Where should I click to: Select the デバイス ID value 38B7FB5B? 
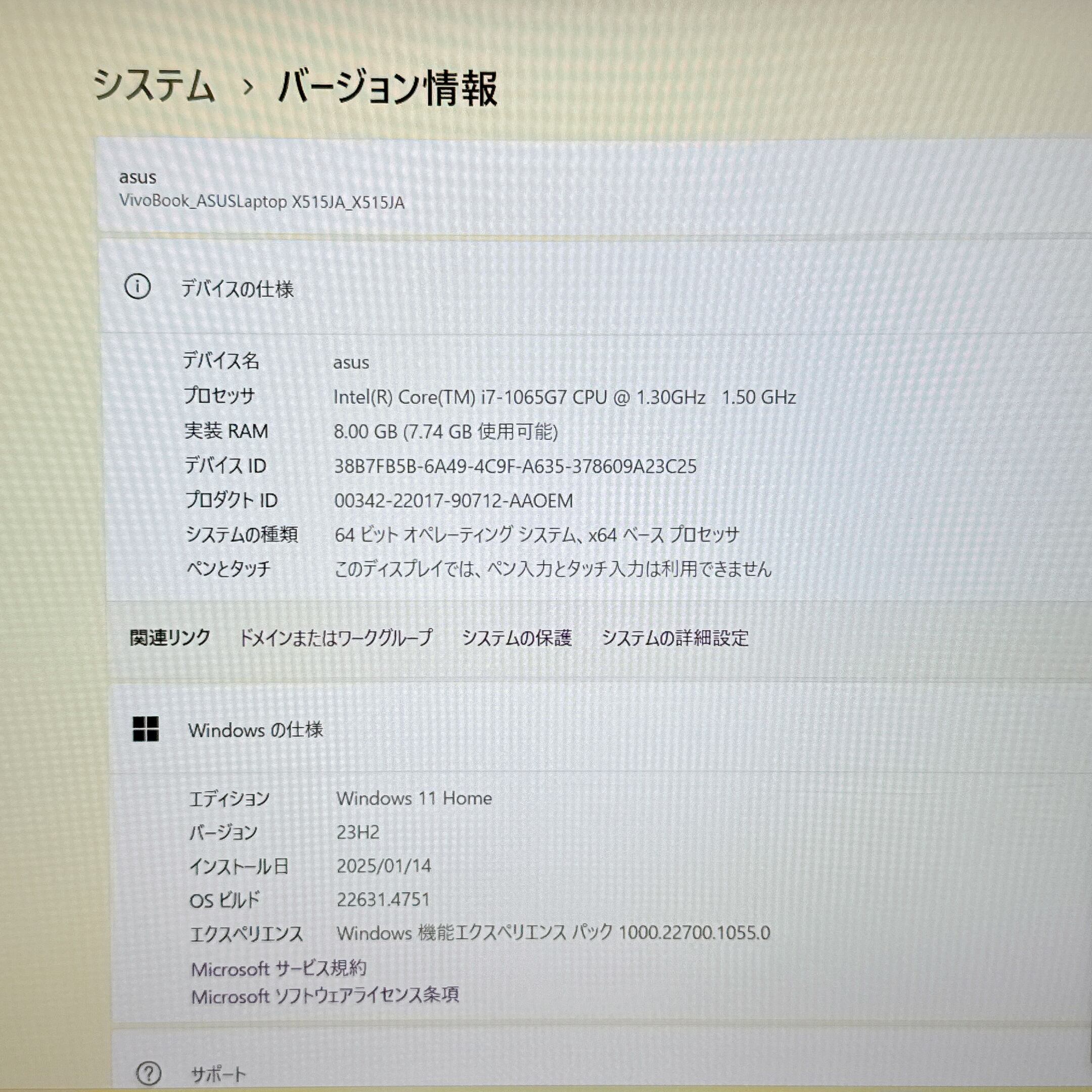(x=516, y=466)
